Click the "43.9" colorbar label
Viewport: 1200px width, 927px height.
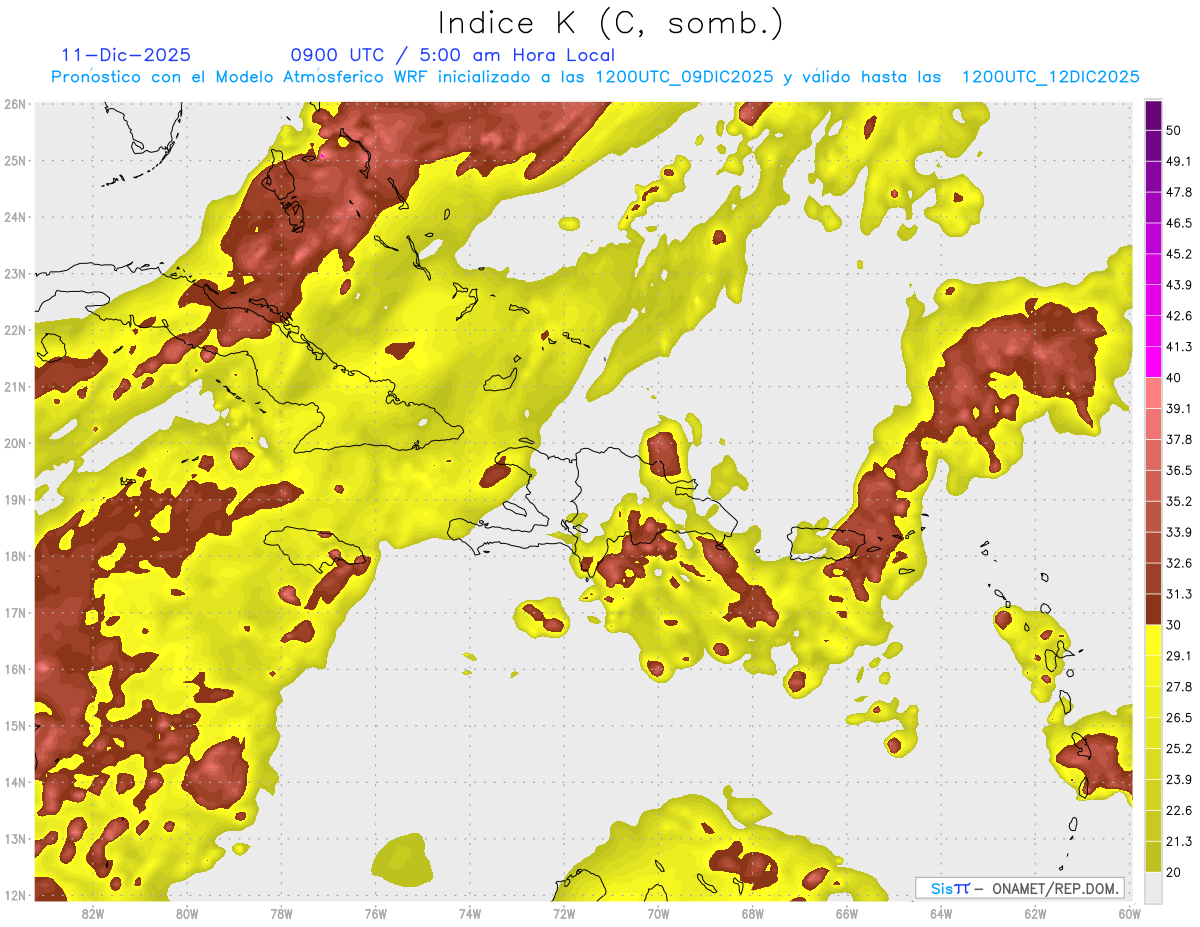1179,285
